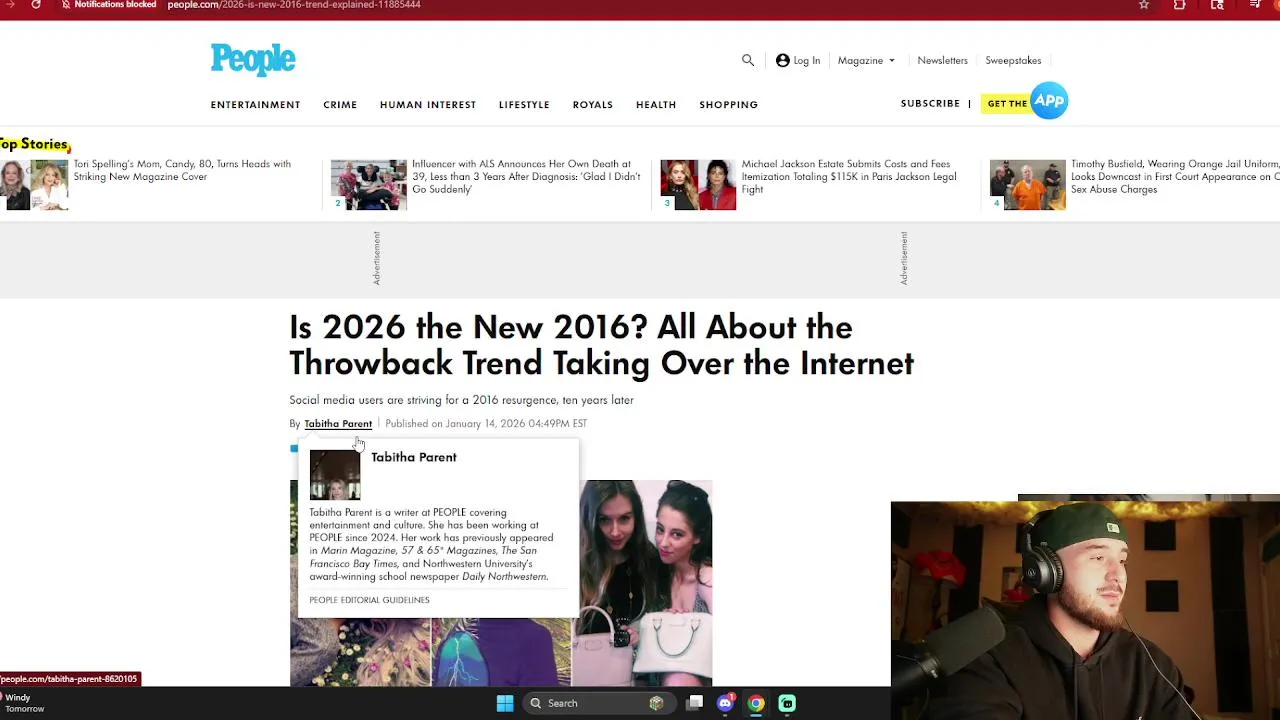
Task: Click the browser reload icon
Action: 36,5
